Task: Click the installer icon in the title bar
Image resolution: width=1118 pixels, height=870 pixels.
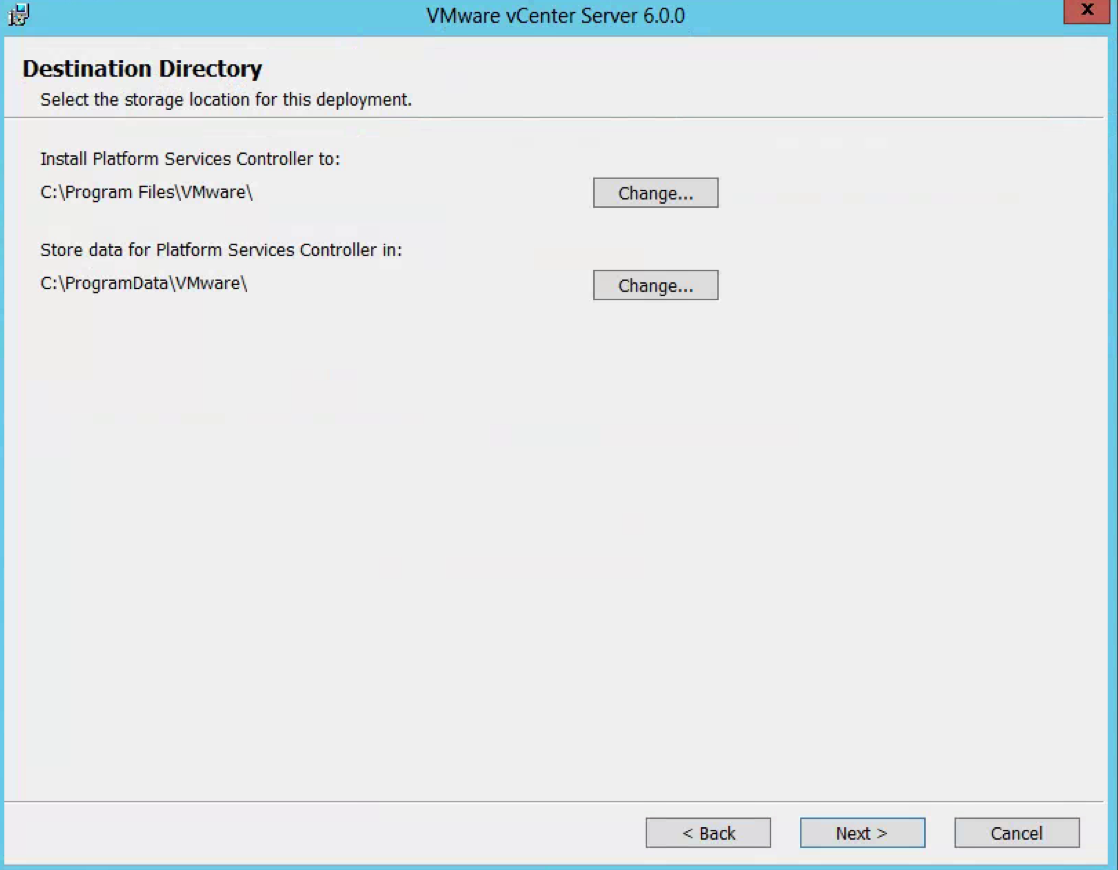Action: pos(18,14)
